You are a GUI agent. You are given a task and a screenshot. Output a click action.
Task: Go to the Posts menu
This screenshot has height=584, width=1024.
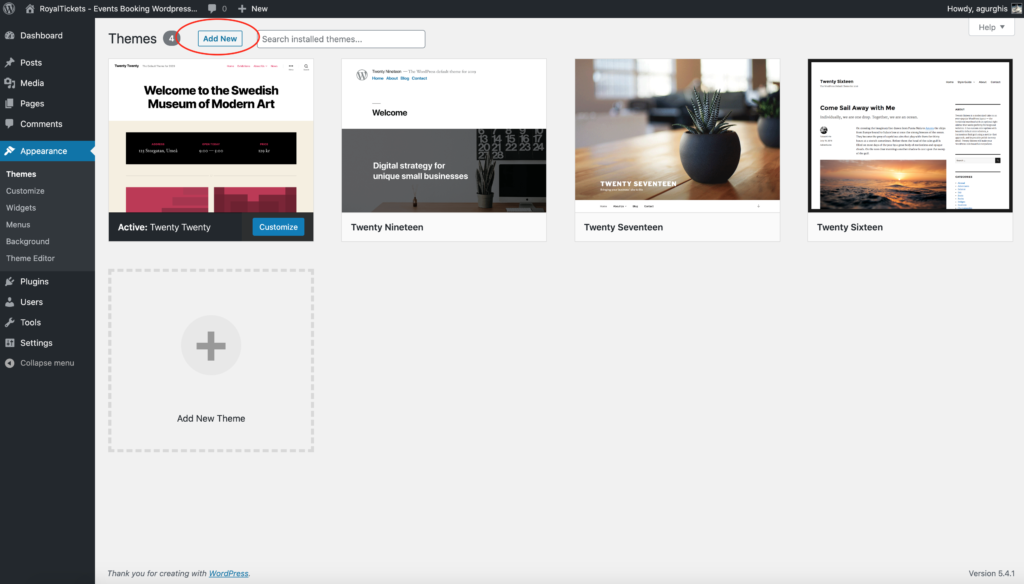[x=31, y=63]
